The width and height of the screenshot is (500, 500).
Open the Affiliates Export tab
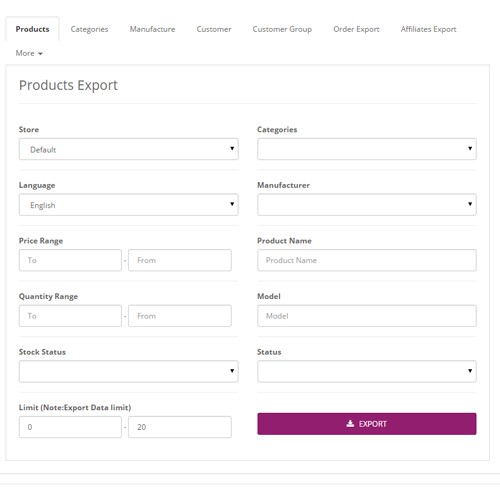(428, 29)
